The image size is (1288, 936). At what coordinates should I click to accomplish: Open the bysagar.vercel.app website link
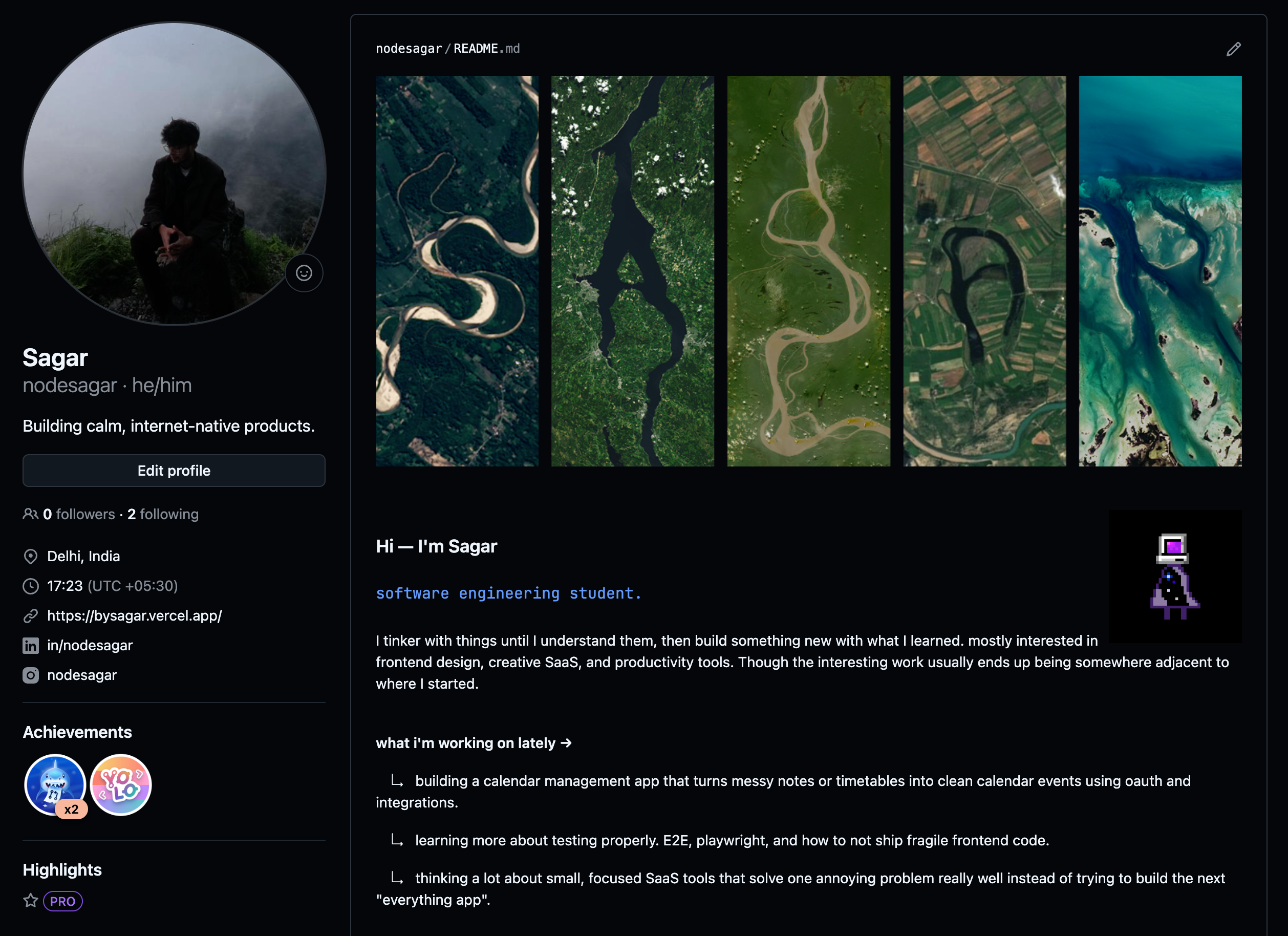click(135, 615)
